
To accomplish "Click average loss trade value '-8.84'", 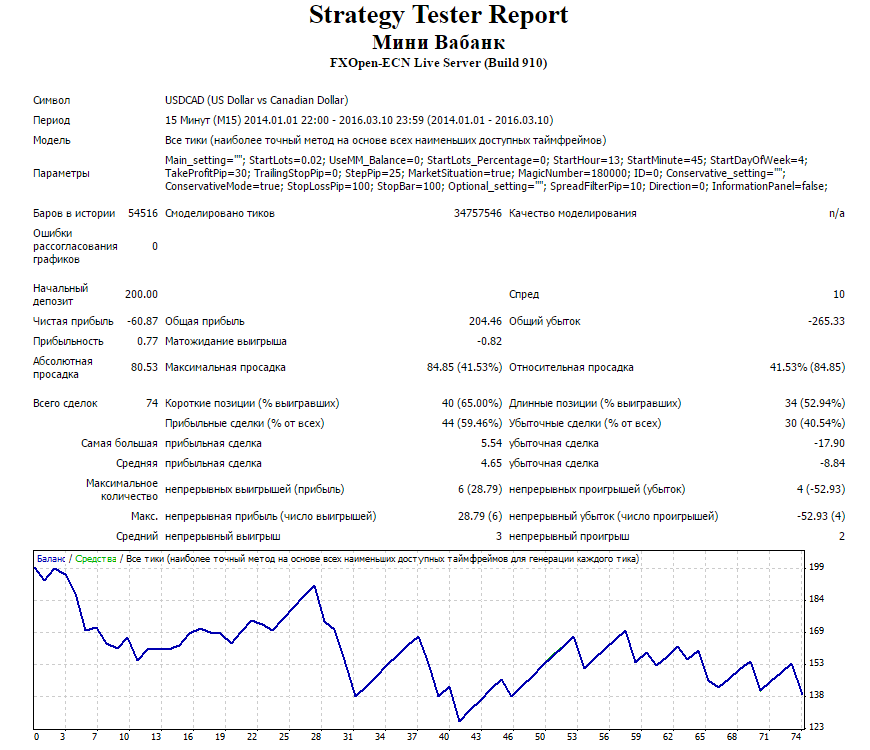I will point(832,463).
